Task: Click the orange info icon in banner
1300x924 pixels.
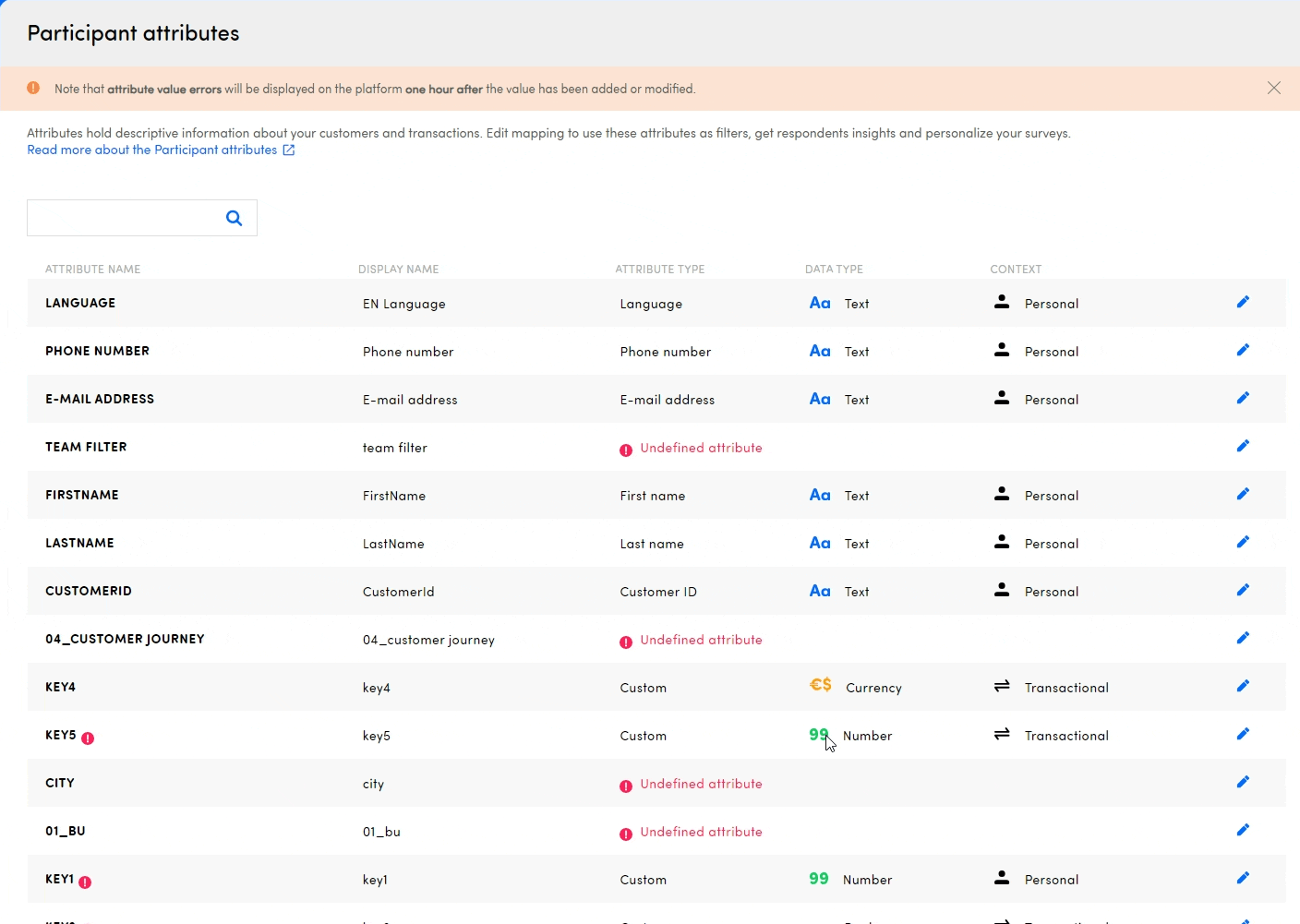Action: [x=33, y=88]
